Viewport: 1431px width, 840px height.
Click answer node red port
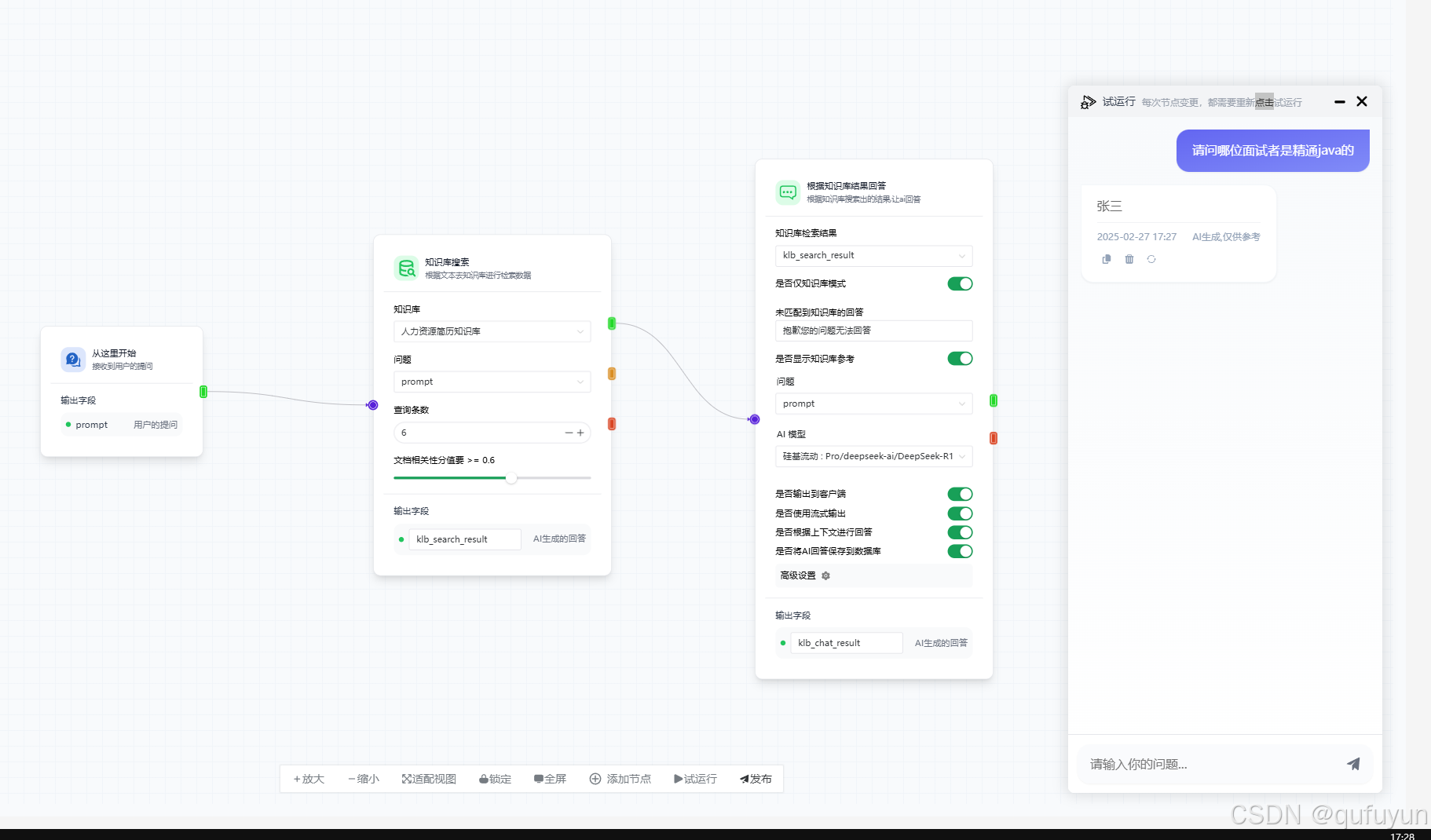(994, 438)
